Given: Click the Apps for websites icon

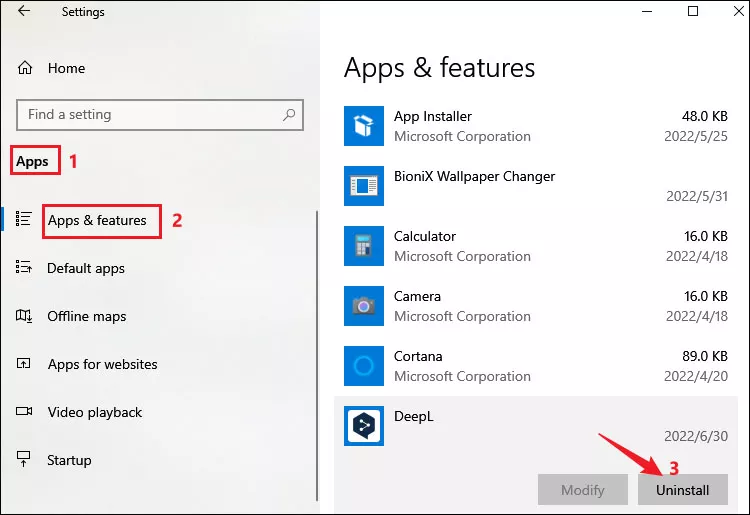Looking at the screenshot, I should [x=23, y=363].
